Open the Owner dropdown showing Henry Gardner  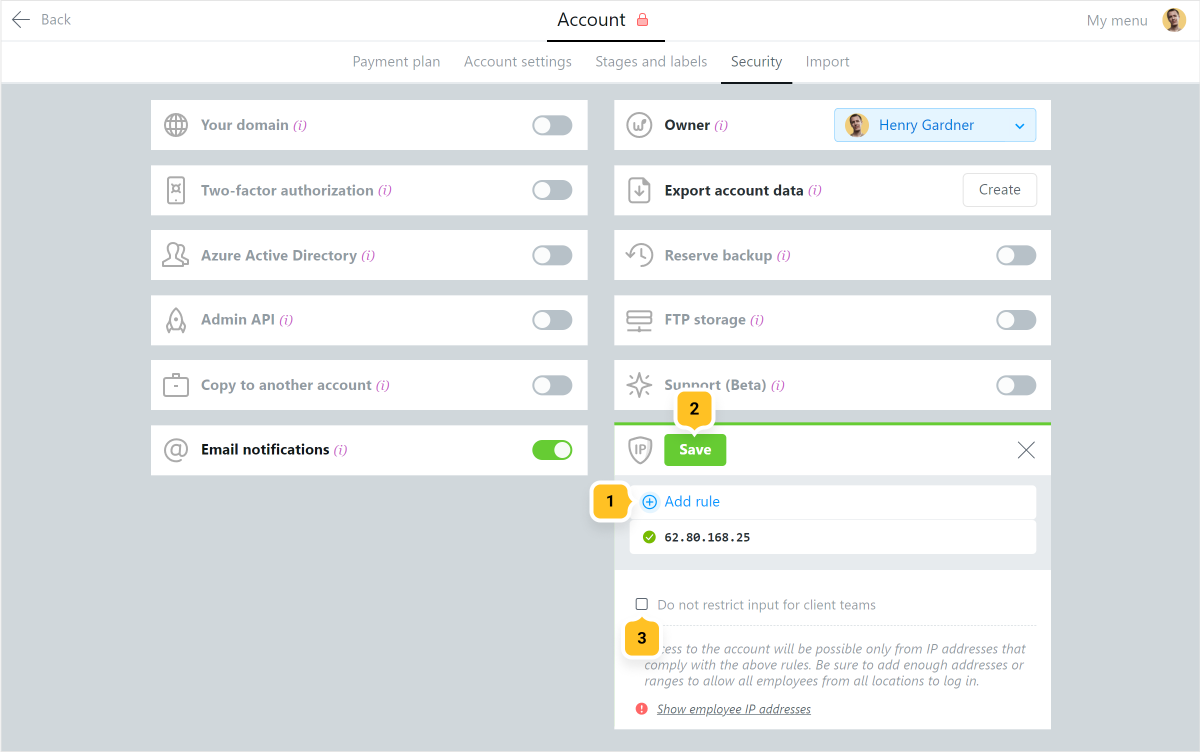click(x=935, y=125)
